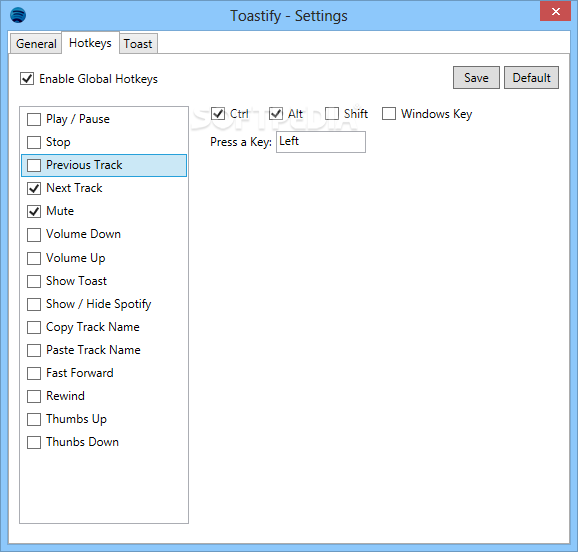Tick the Show Toast checkbox

34,281
